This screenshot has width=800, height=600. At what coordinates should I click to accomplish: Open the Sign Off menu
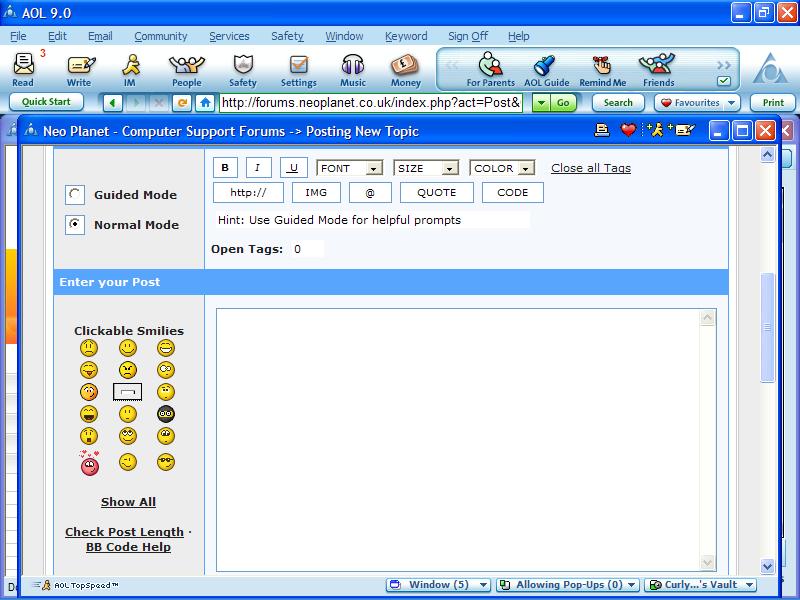click(468, 36)
